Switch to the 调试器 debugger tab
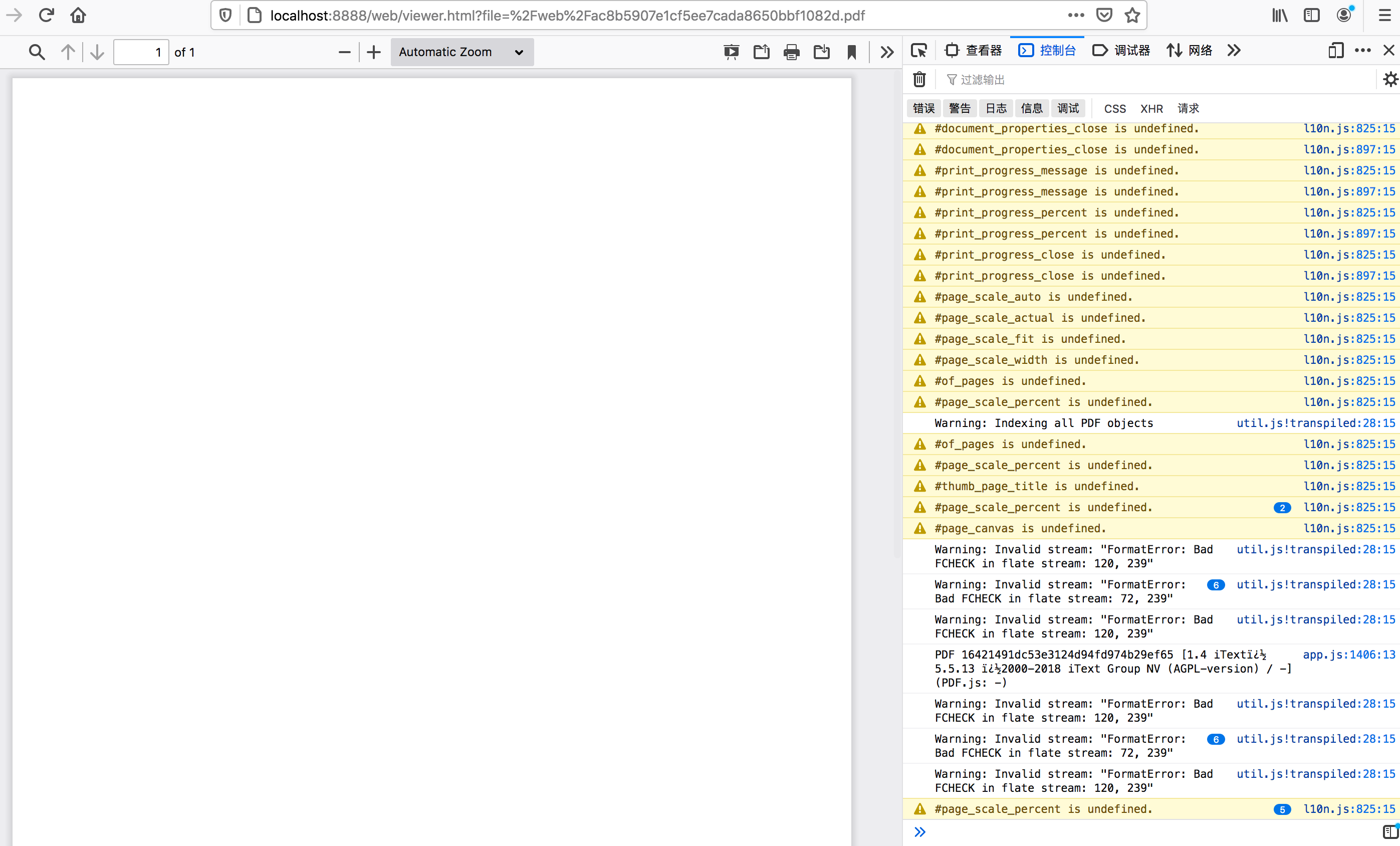Image resolution: width=1400 pixels, height=846 pixels. [1120, 50]
